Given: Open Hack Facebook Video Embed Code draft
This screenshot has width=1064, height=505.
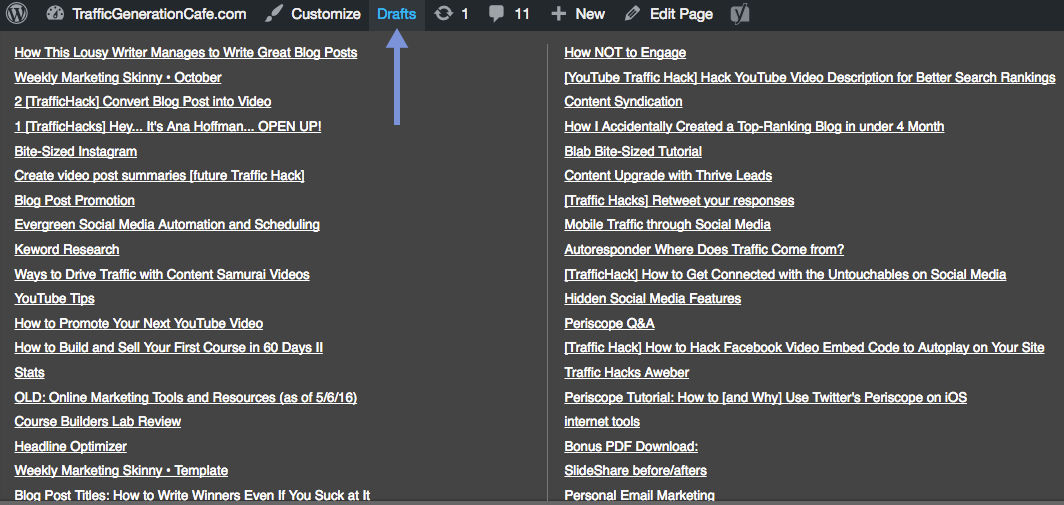Looking at the screenshot, I should coord(804,348).
